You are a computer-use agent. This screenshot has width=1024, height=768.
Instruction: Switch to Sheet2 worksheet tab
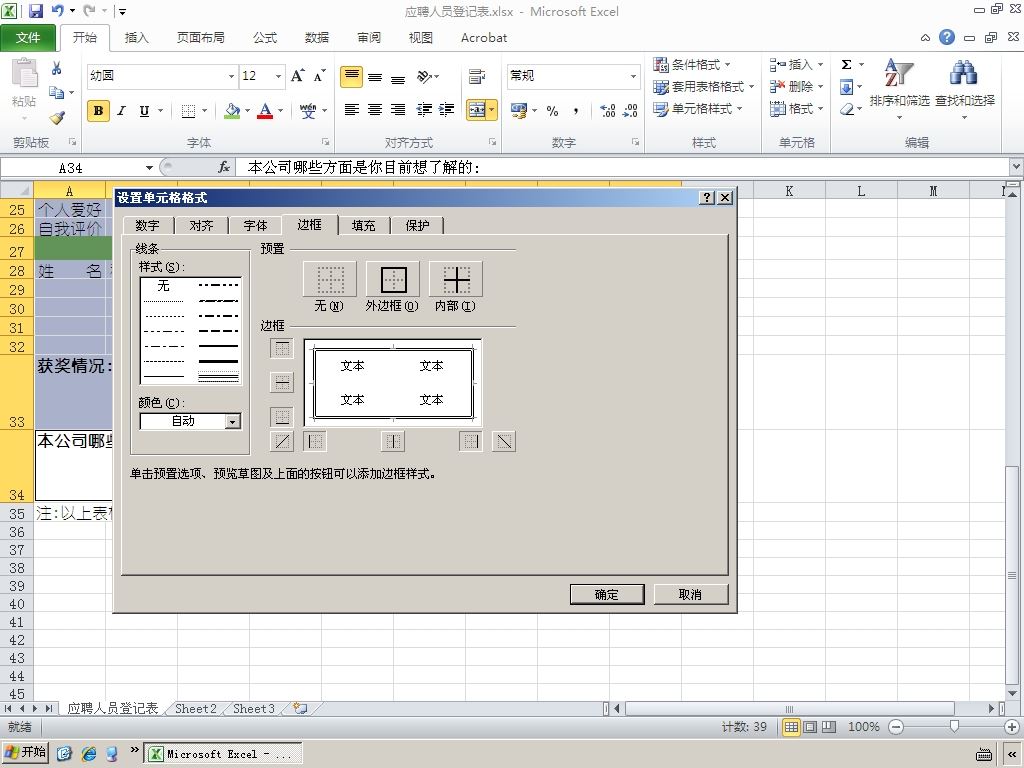[195, 709]
